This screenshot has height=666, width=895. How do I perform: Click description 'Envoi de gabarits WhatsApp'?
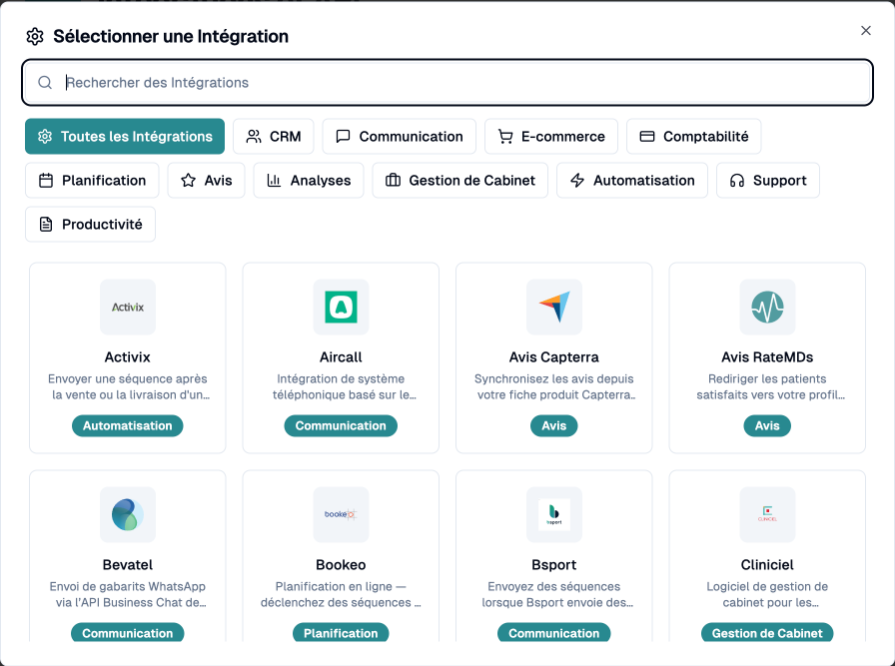(x=128, y=595)
